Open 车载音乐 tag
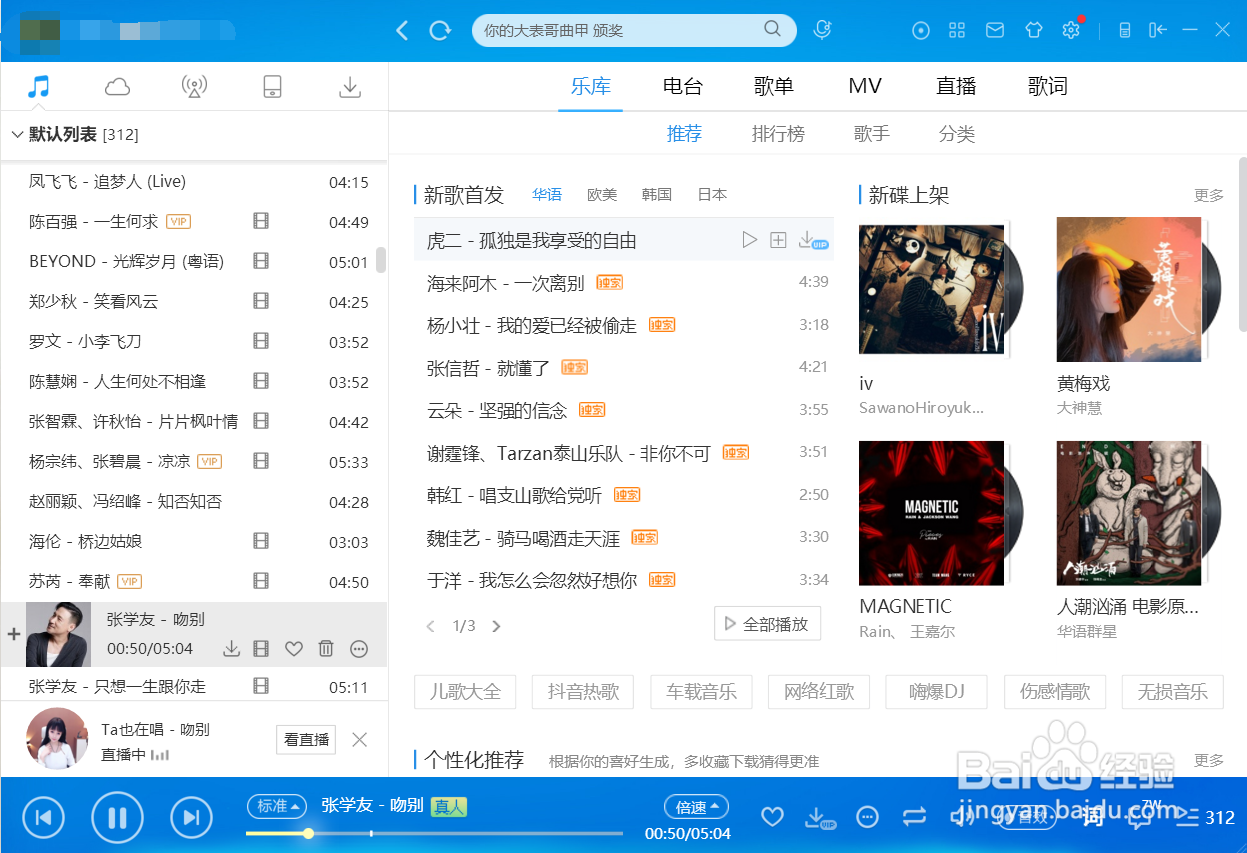The image size is (1247, 853). 701,691
